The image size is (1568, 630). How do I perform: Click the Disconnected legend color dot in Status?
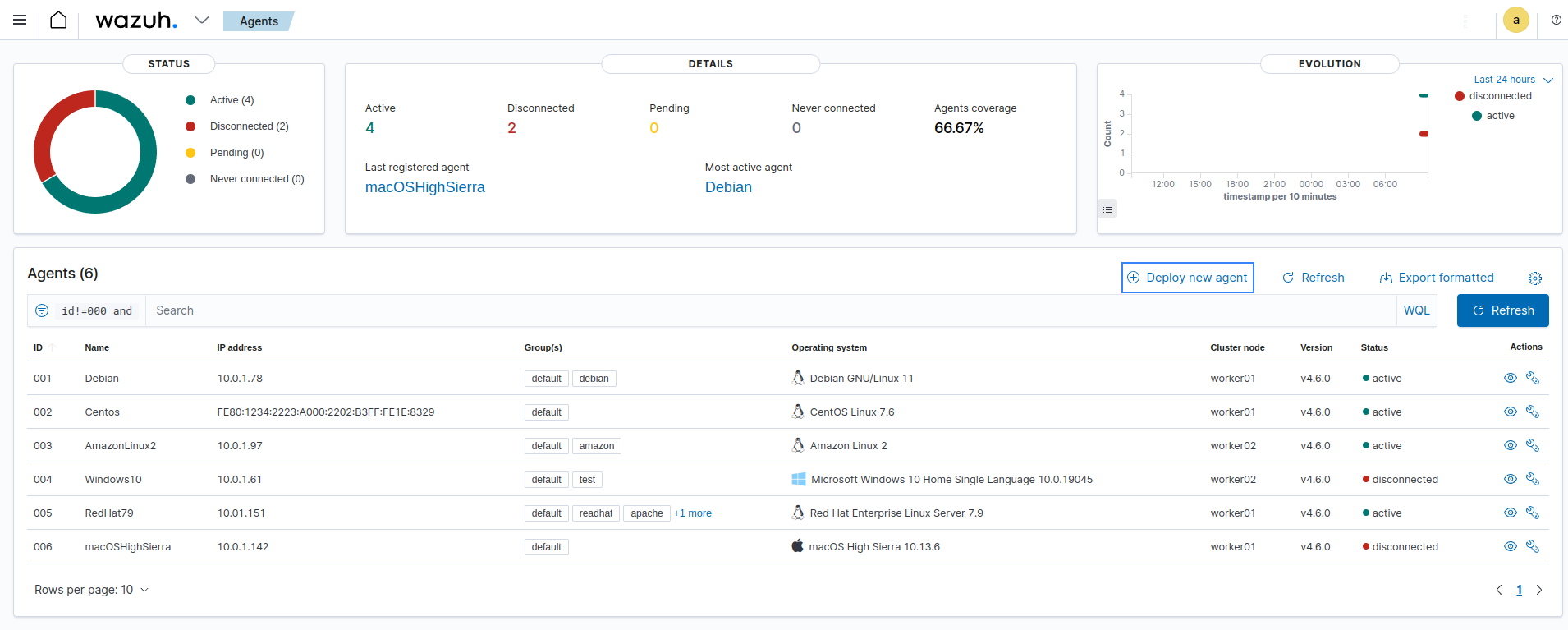[190, 126]
